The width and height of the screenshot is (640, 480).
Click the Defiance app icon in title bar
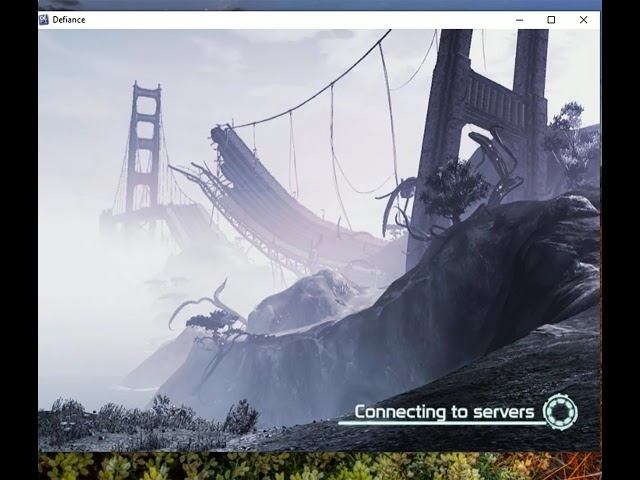[x=44, y=20]
